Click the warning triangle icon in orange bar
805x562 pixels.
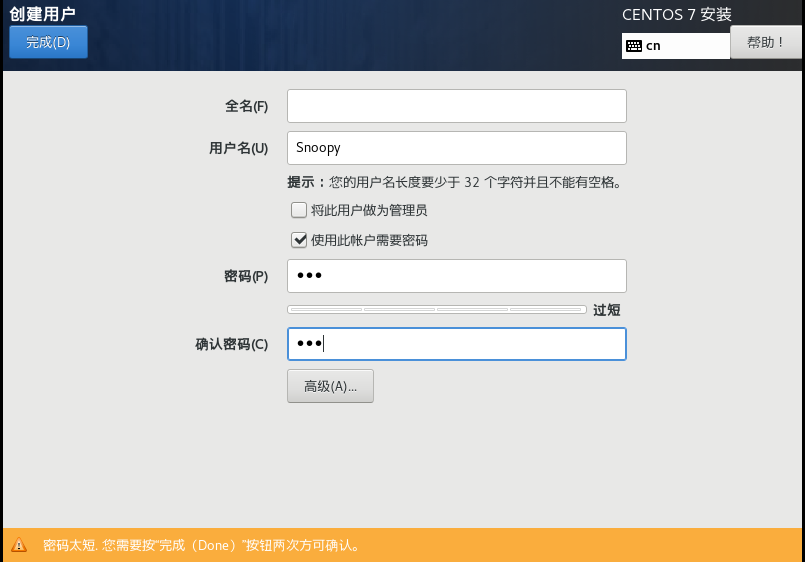[x=19, y=545]
